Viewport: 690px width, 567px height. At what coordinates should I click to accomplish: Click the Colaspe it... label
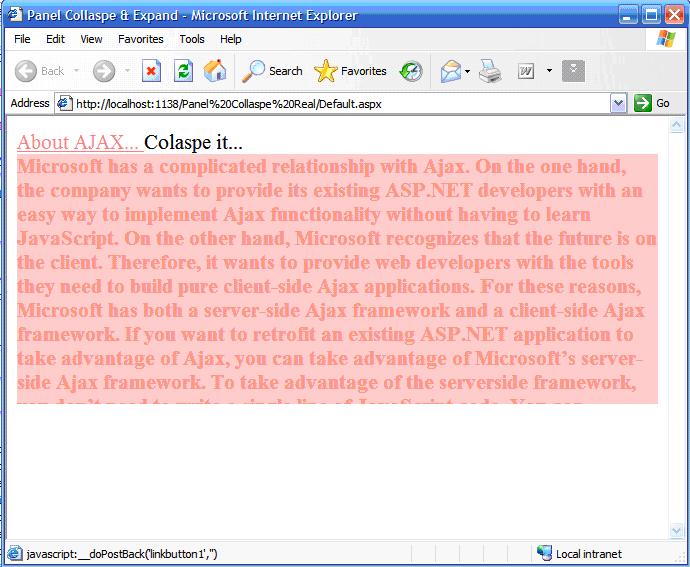193,143
